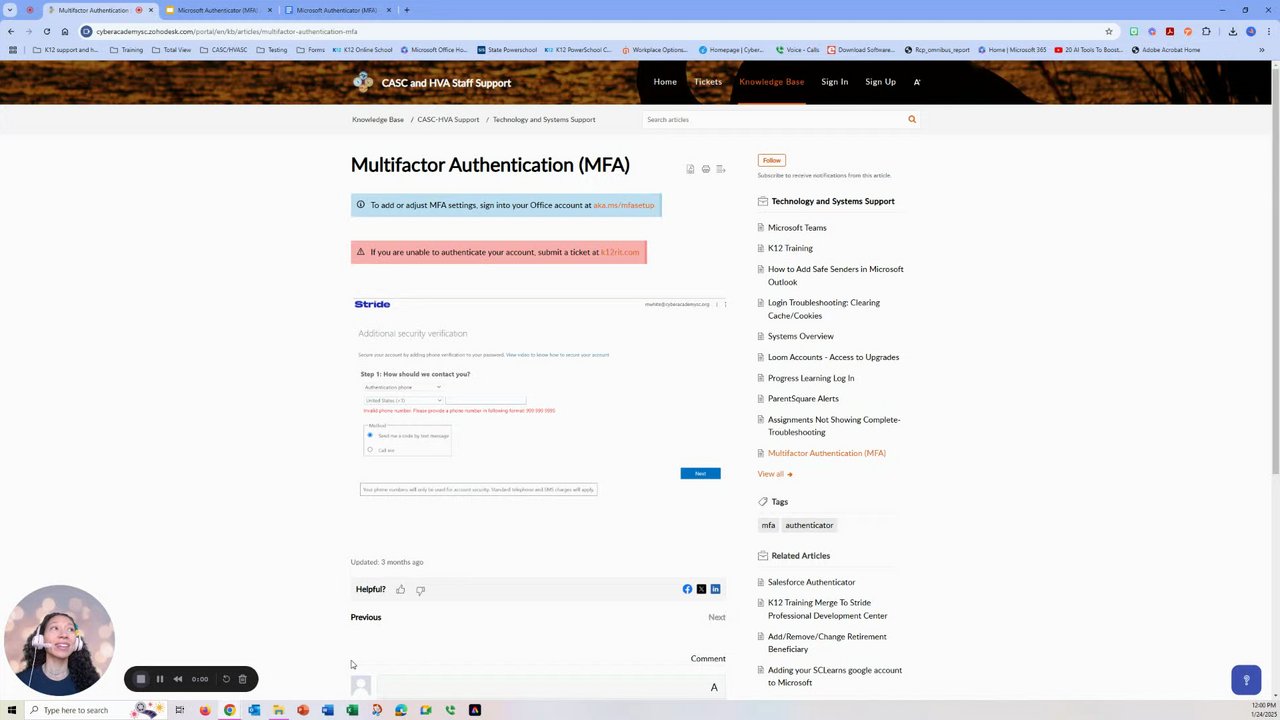The height and width of the screenshot is (720, 1280).
Task: Click the article layout icon beside print
Action: (x=720, y=169)
